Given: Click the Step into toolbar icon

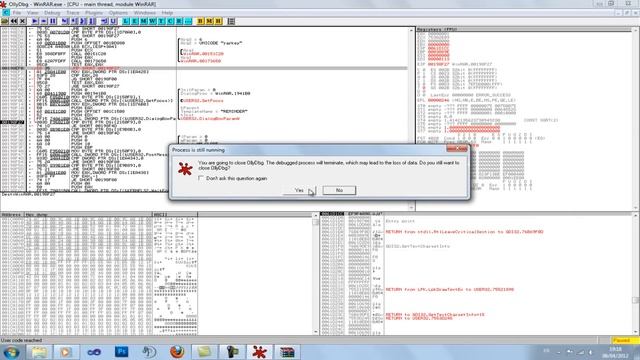Looking at the screenshot, I should 65,21.
